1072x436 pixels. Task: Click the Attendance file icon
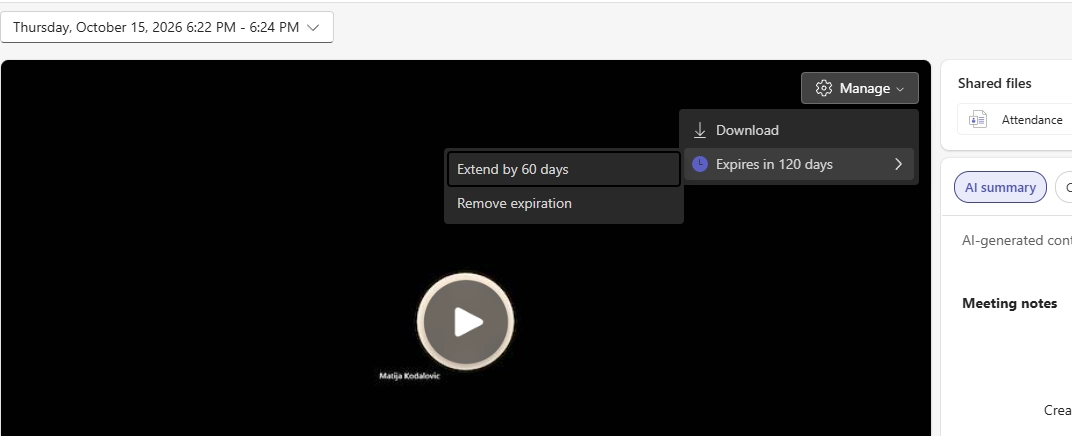point(978,120)
